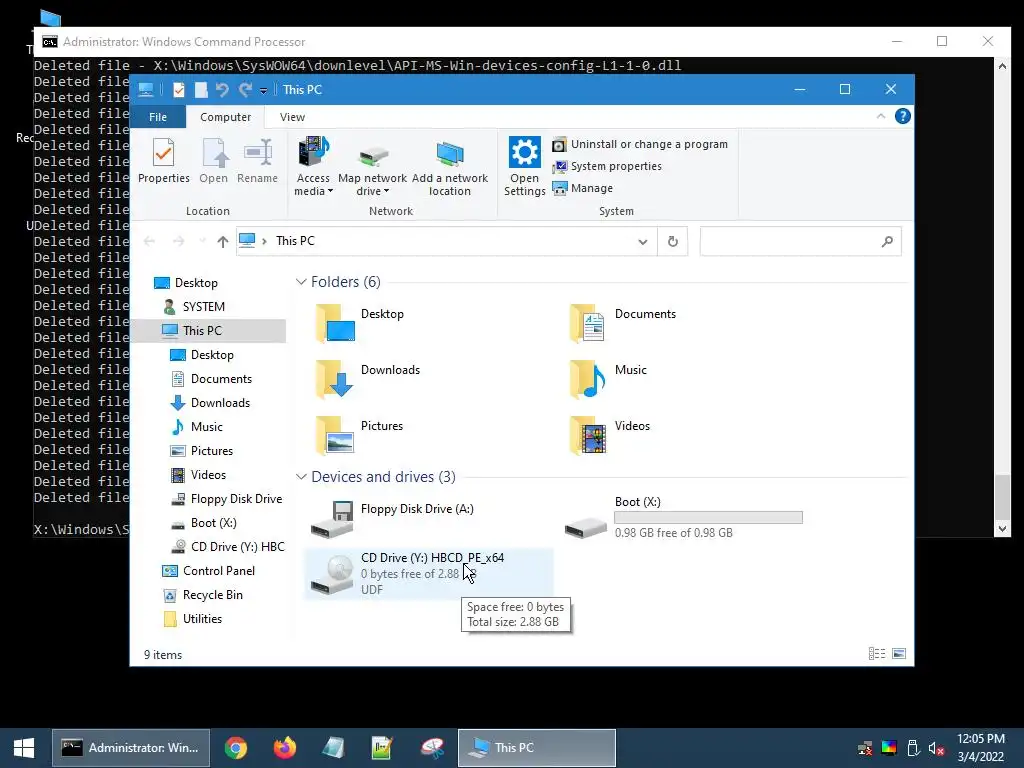1024x768 pixels.
Task: Click the Rename ribbon icon
Action: (257, 161)
